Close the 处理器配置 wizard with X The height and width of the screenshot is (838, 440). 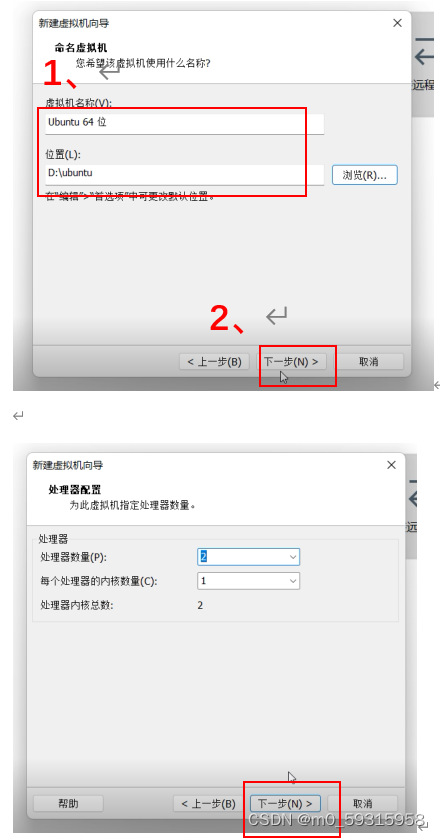click(391, 465)
